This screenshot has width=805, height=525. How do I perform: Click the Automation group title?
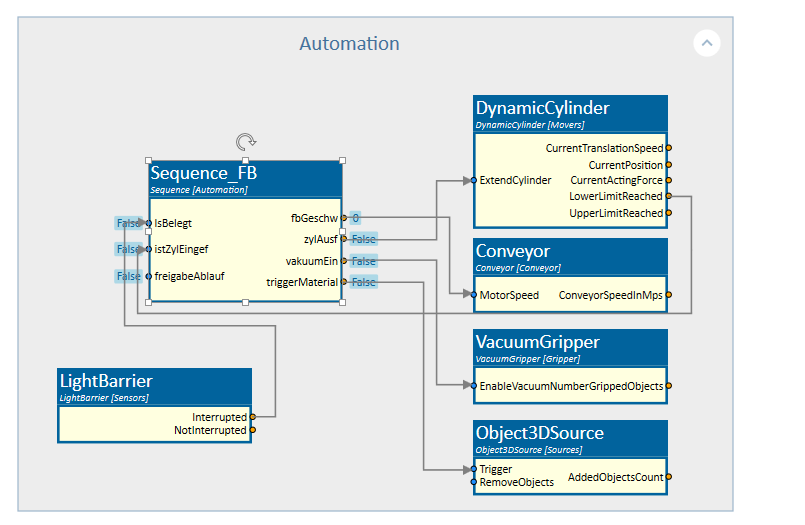pyautogui.click(x=349, y=44)
